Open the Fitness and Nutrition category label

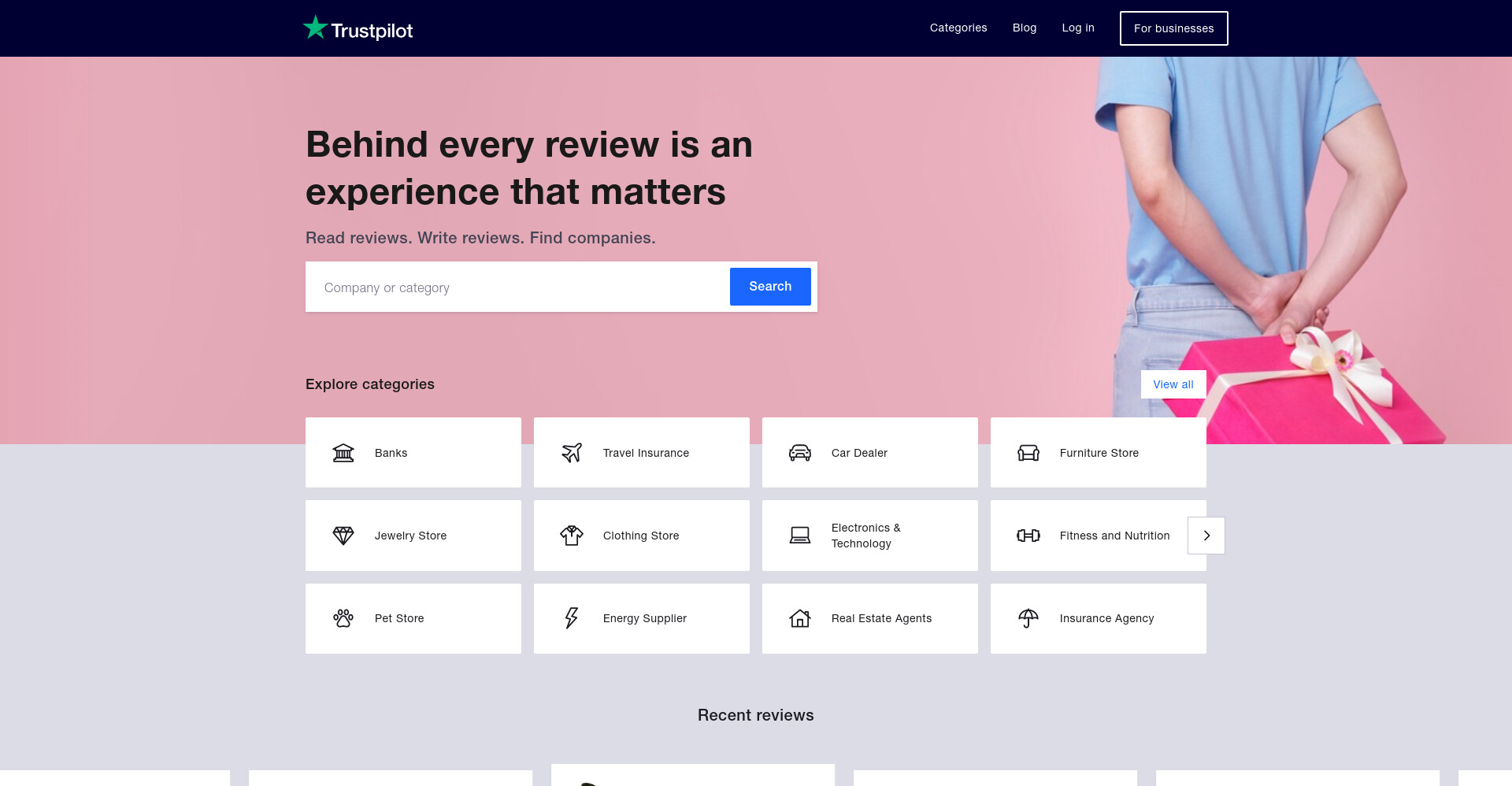(x=1114, y=536)
